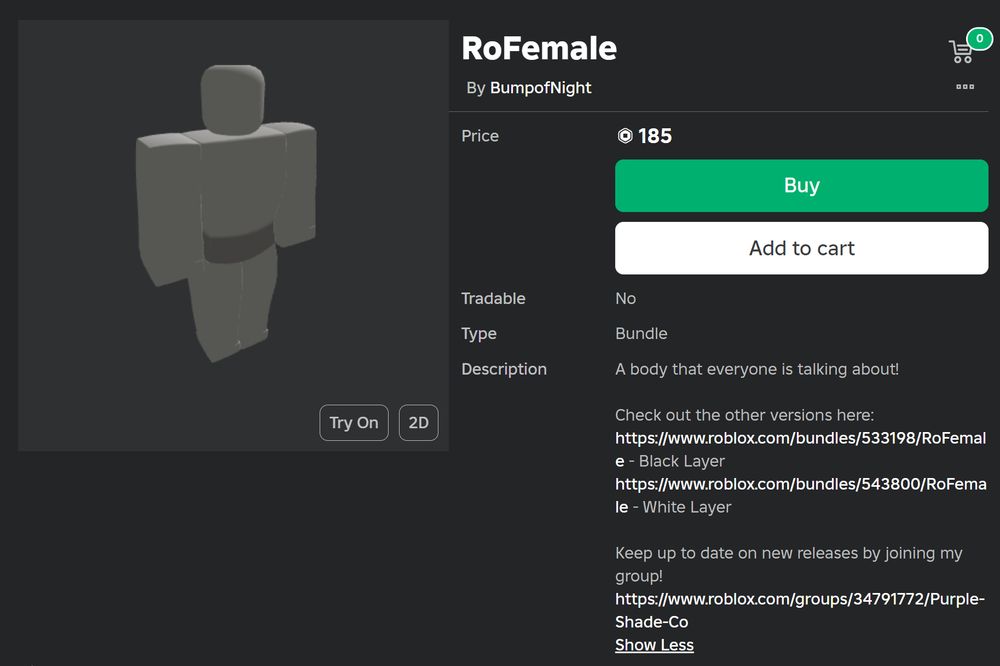Open the RoFemale Black Layer bundle link
The image size is (1000, 666).
coord(800,449)
